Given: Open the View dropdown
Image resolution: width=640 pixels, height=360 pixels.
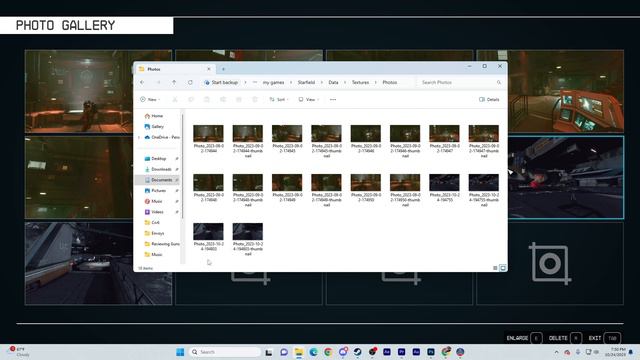Looking at the screenshot, I should 309,100.
